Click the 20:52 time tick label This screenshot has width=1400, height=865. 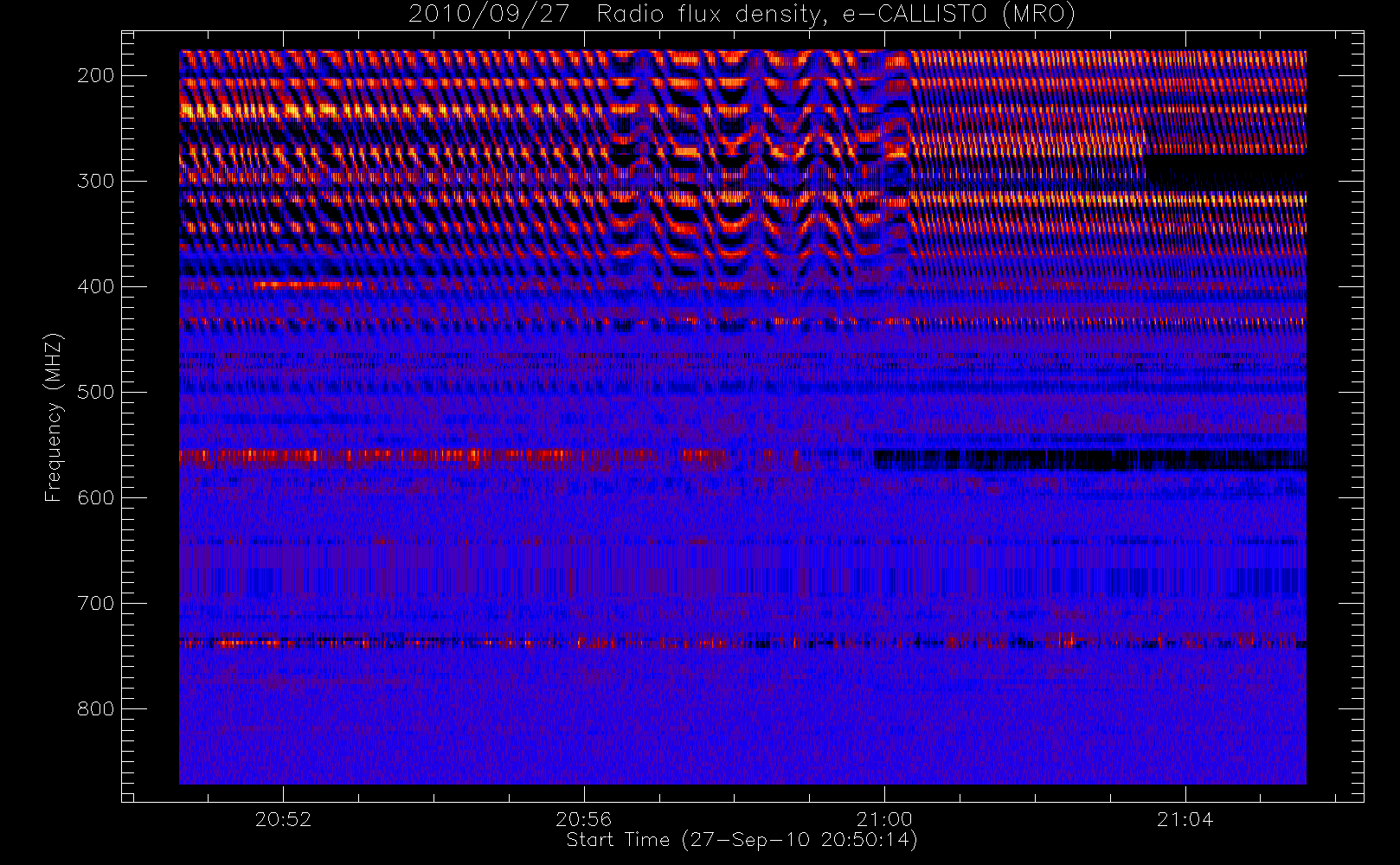pos(283,819)
